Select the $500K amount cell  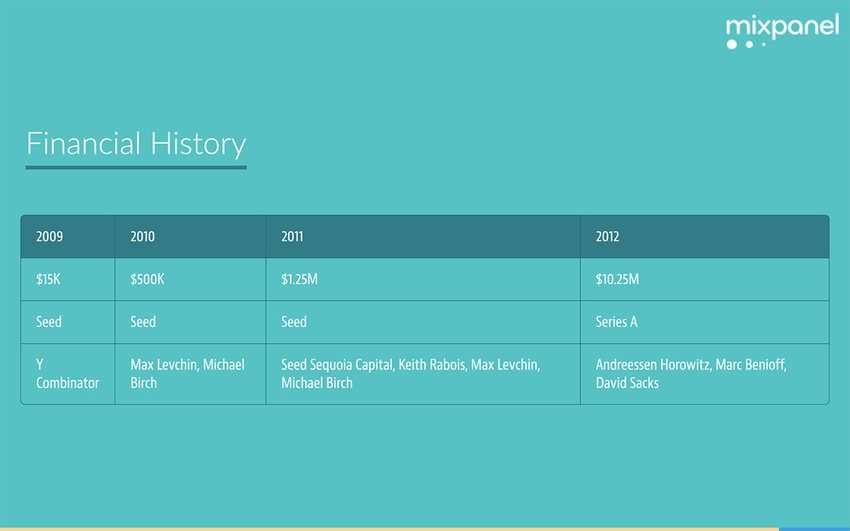coord(190,280)
